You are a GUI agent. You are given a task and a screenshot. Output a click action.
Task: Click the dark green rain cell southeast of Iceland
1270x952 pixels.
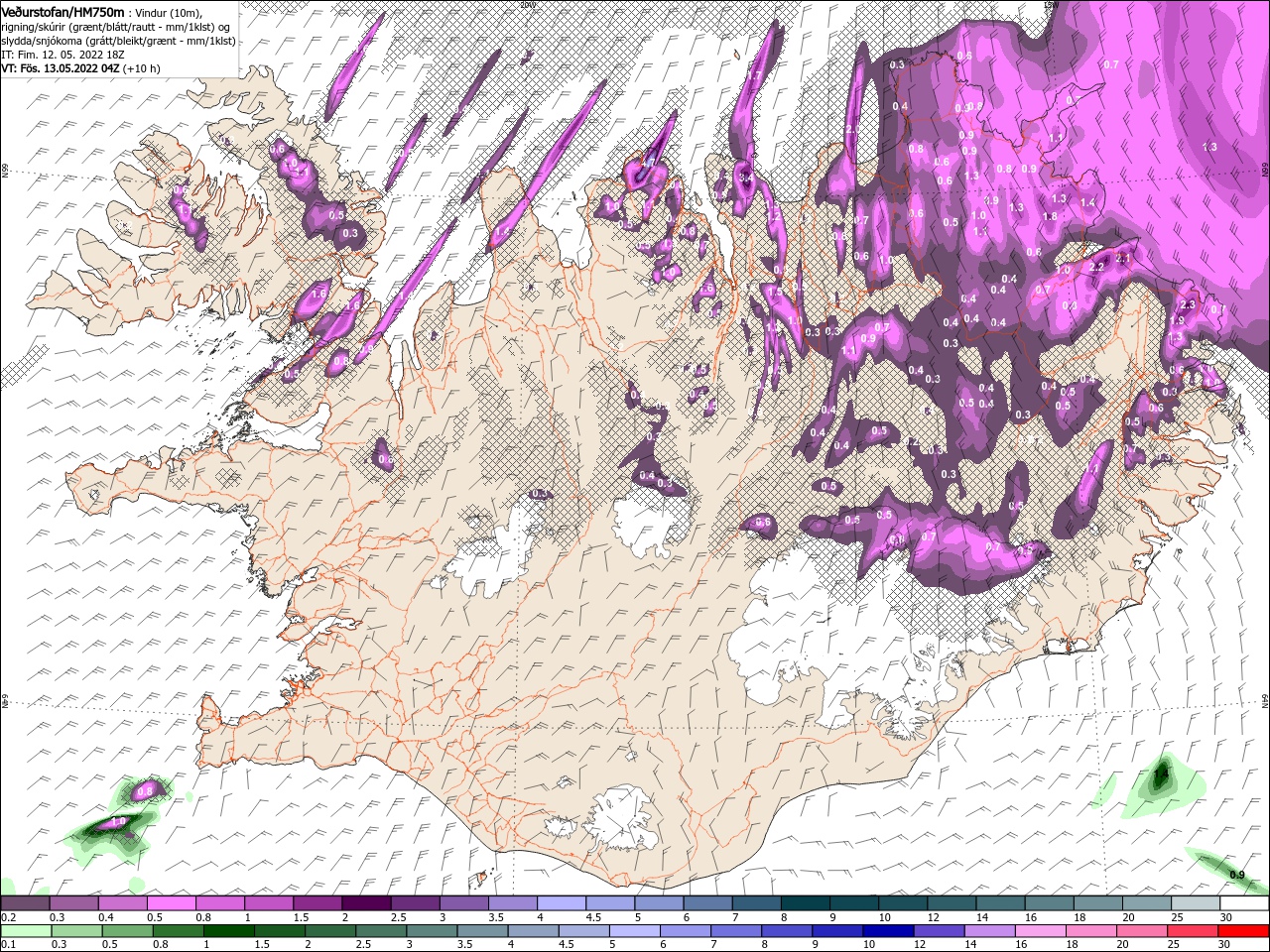click(x=1161, y=775)
